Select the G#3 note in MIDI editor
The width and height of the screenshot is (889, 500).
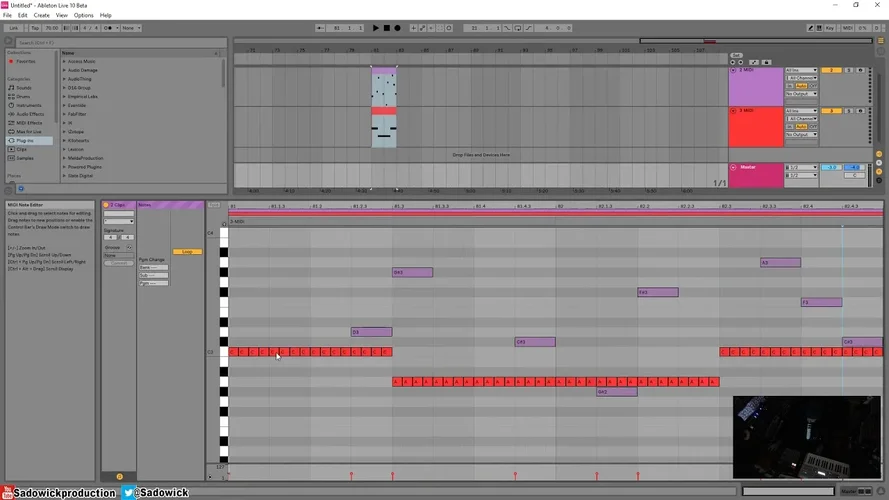point(412,273)
